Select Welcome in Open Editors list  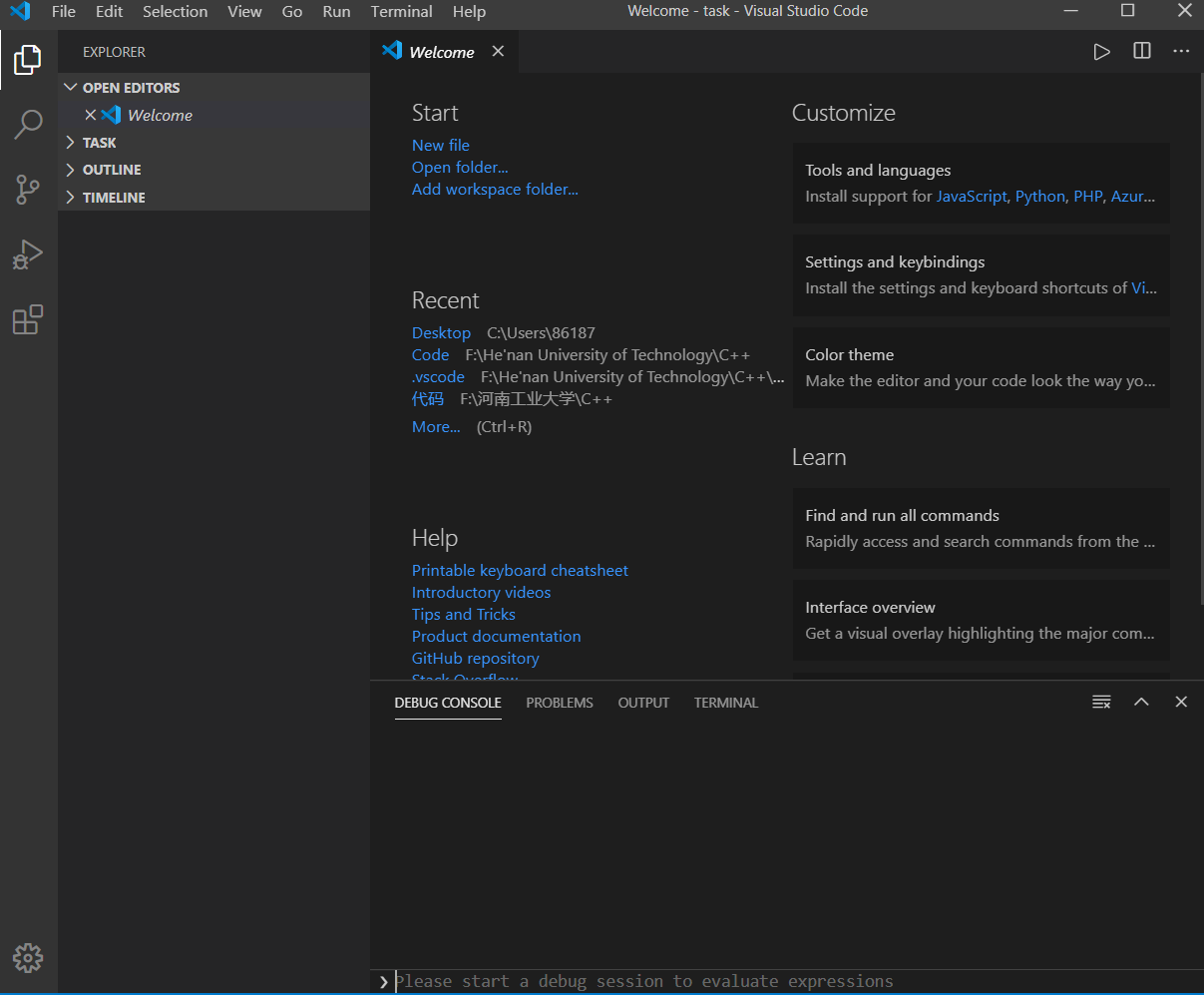click(x=213, y=115)
